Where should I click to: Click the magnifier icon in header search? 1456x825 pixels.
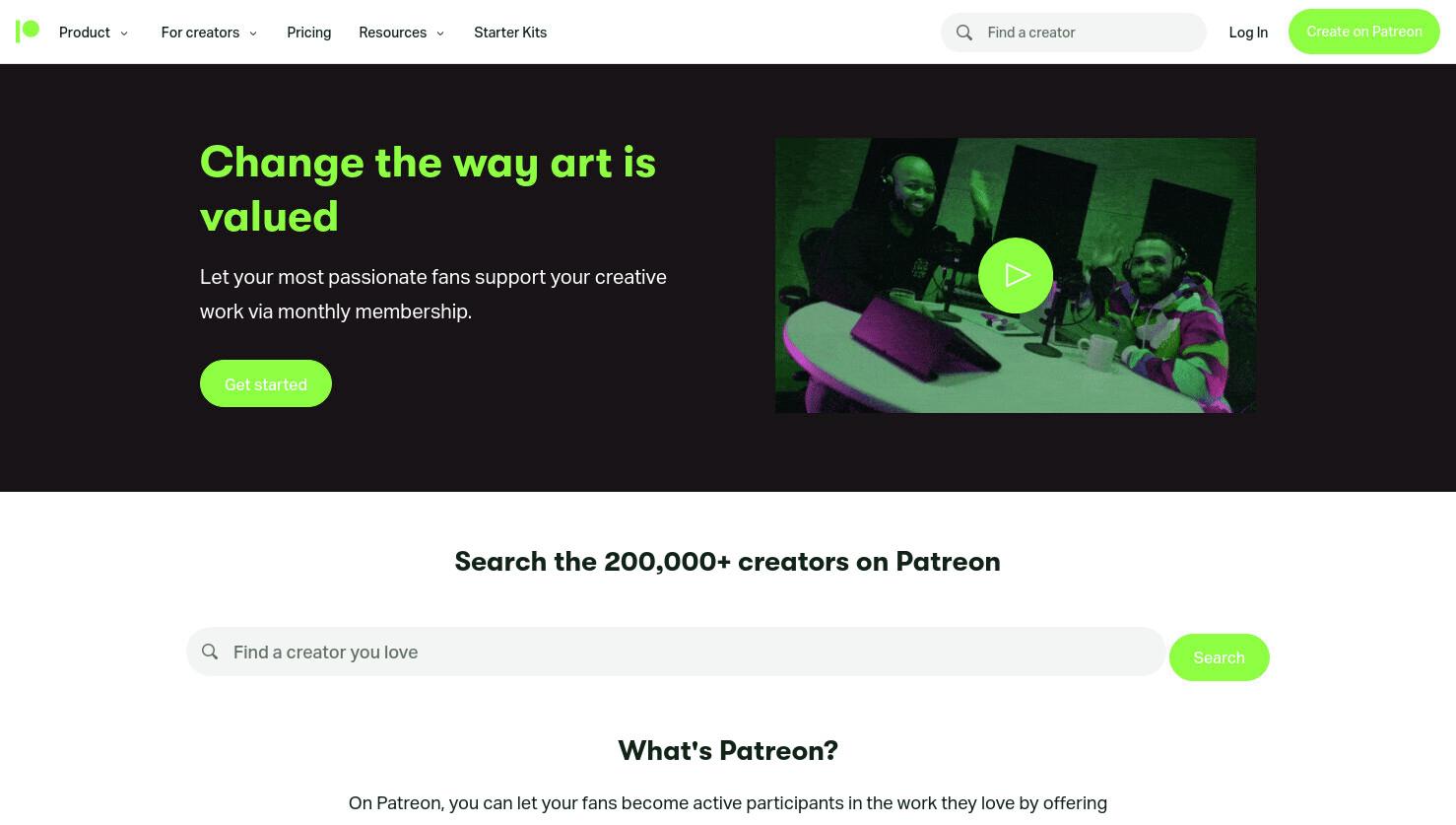pyautogui.click(x=964, y=33)
